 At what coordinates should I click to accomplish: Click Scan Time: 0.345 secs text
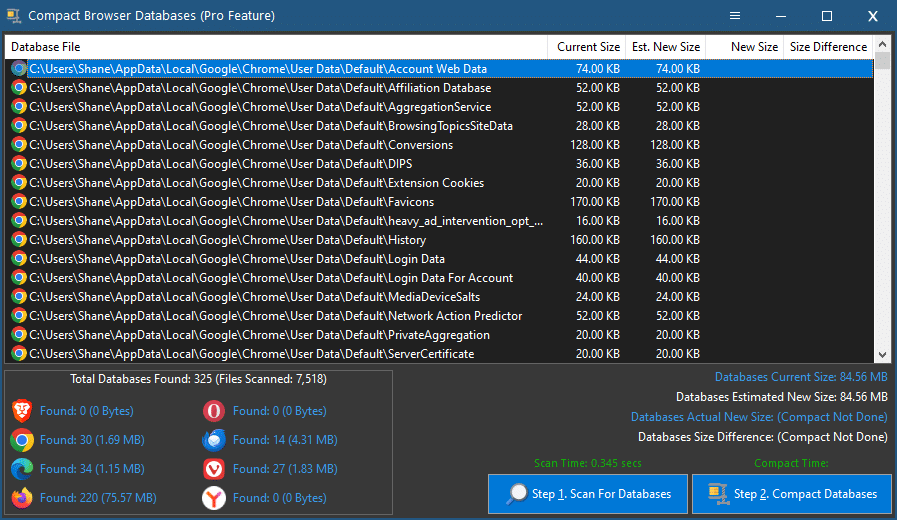pyautogui.click(x=588, y=463)
